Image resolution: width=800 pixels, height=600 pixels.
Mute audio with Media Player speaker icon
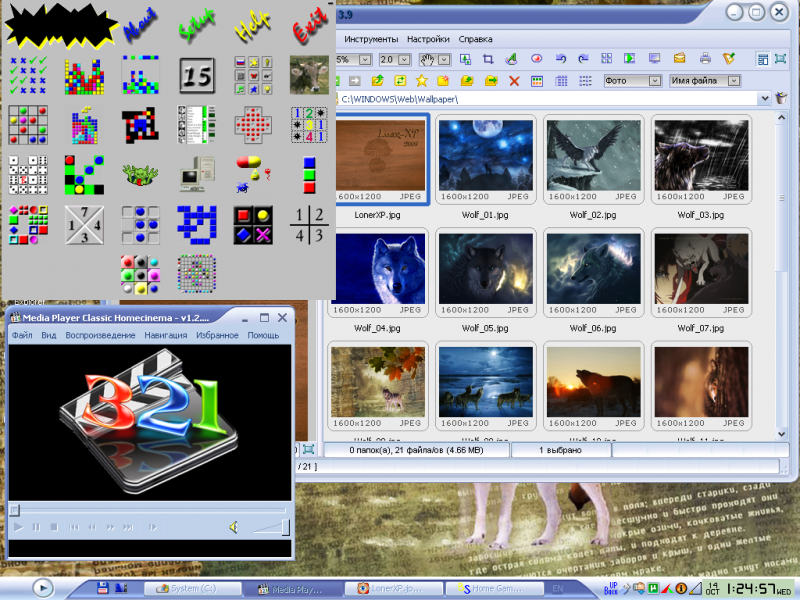pos(233,527)
